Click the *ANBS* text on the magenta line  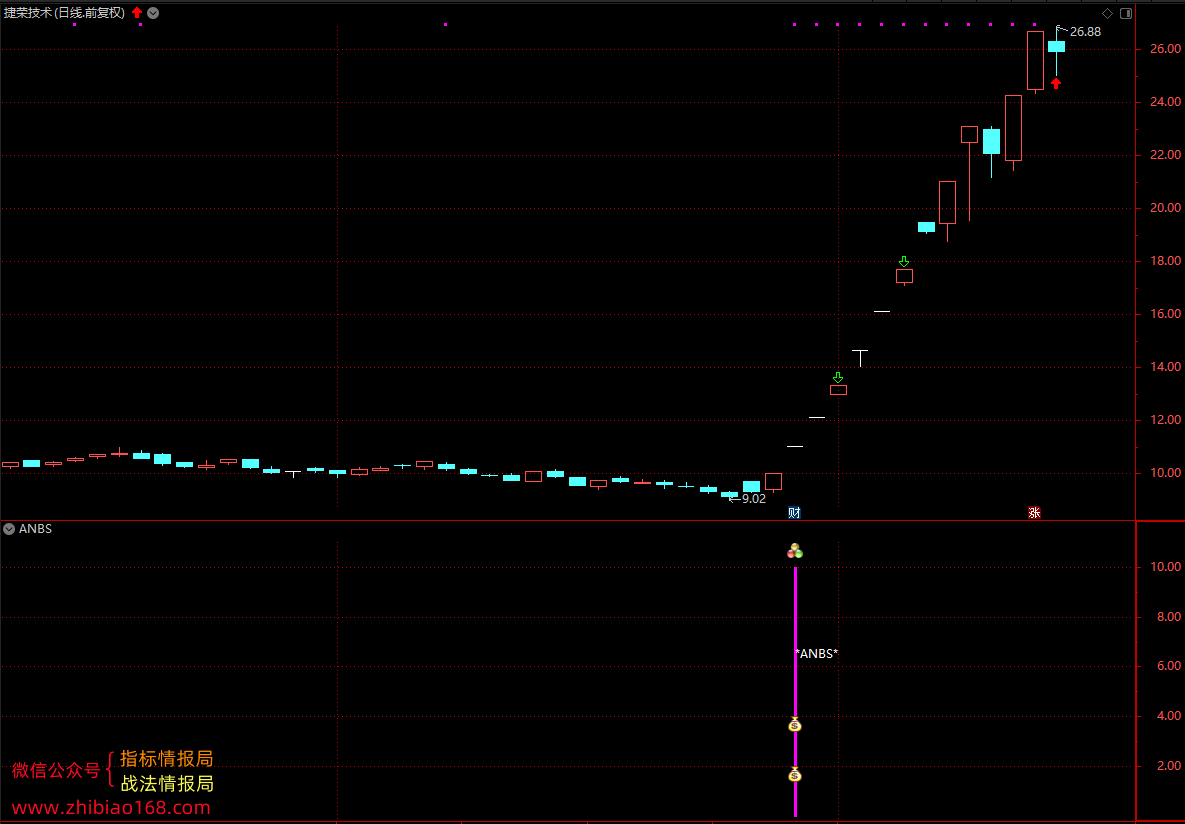817,654
